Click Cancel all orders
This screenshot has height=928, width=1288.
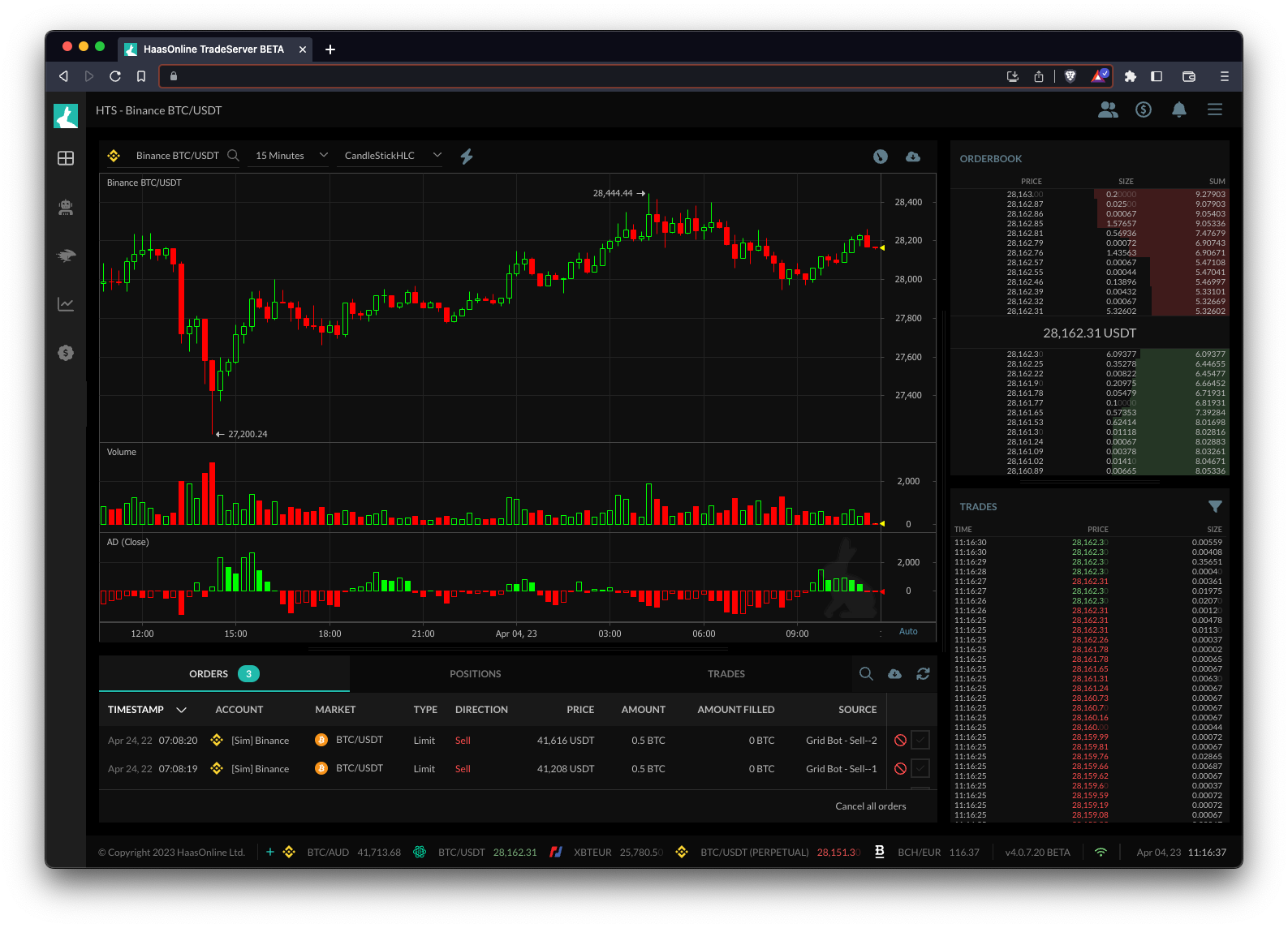(x=871, y=806)
